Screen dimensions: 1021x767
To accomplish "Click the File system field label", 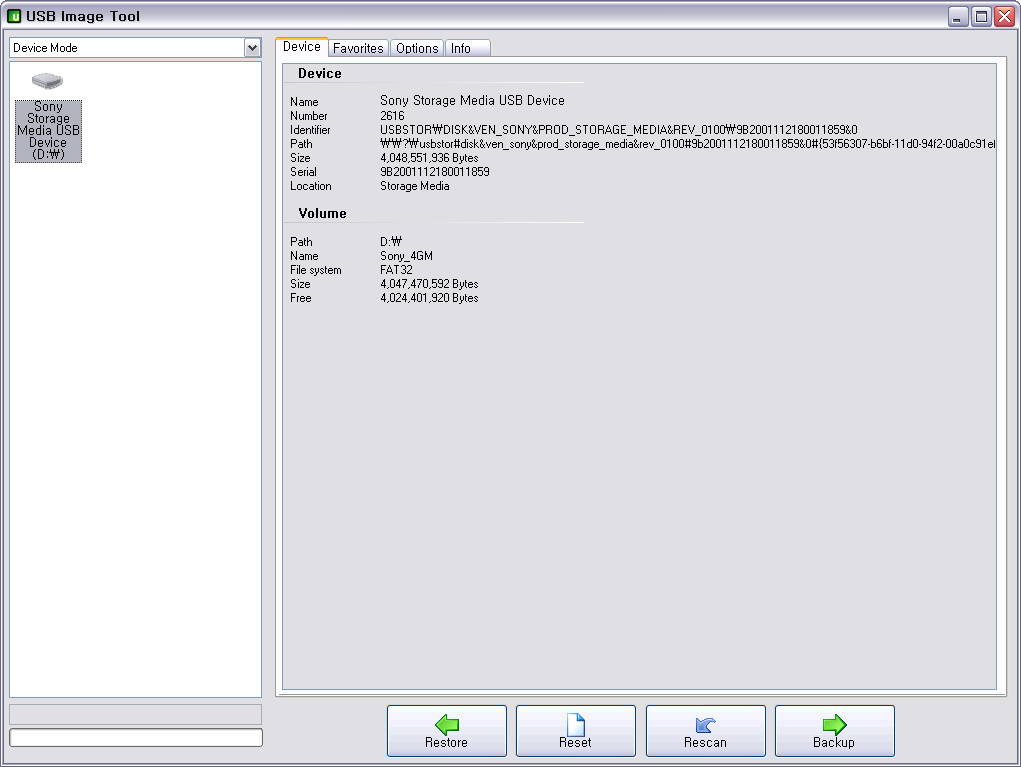I will tap(315, 270).
